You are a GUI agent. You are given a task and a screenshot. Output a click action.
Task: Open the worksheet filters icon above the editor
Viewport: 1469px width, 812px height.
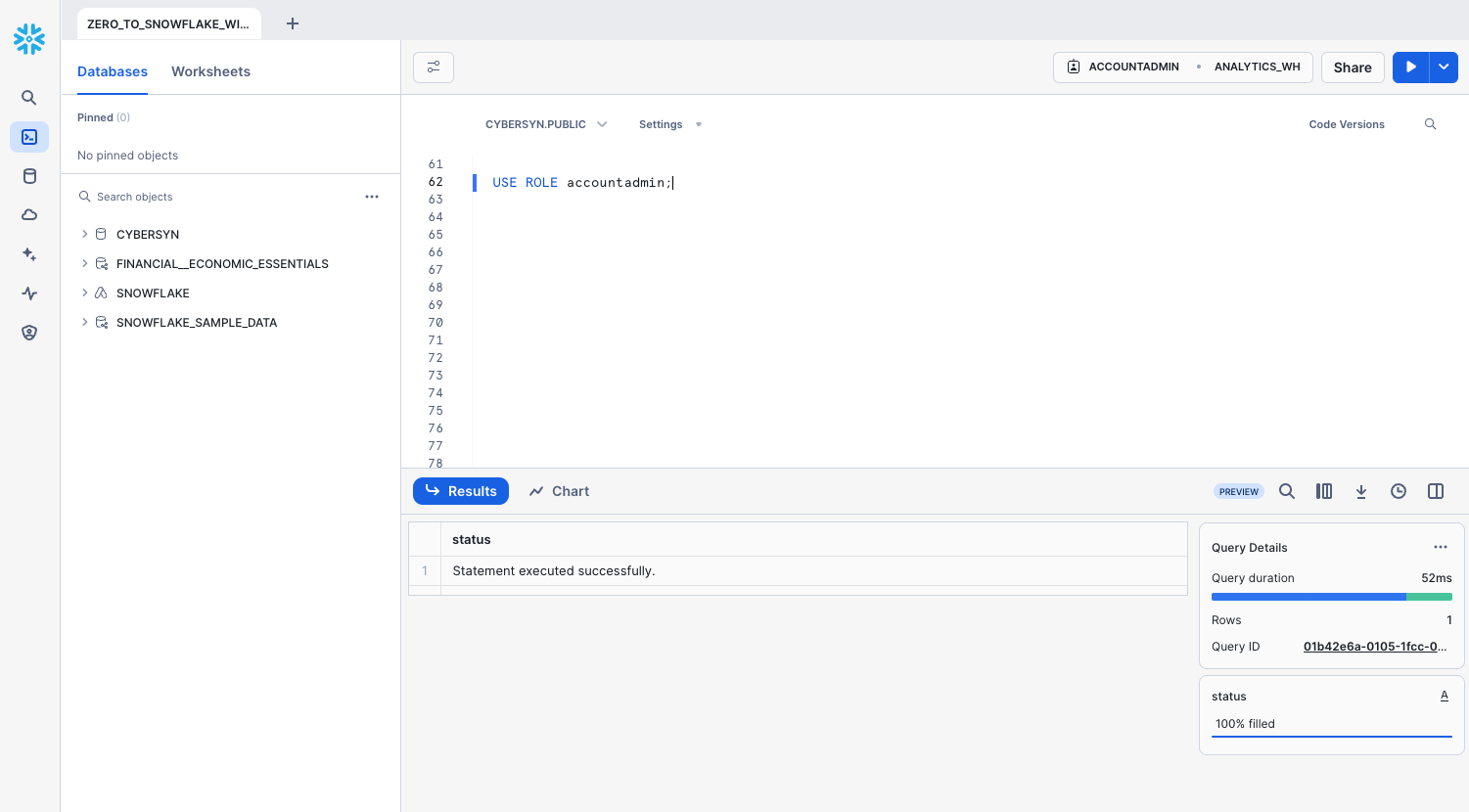[x=433, y=68]
